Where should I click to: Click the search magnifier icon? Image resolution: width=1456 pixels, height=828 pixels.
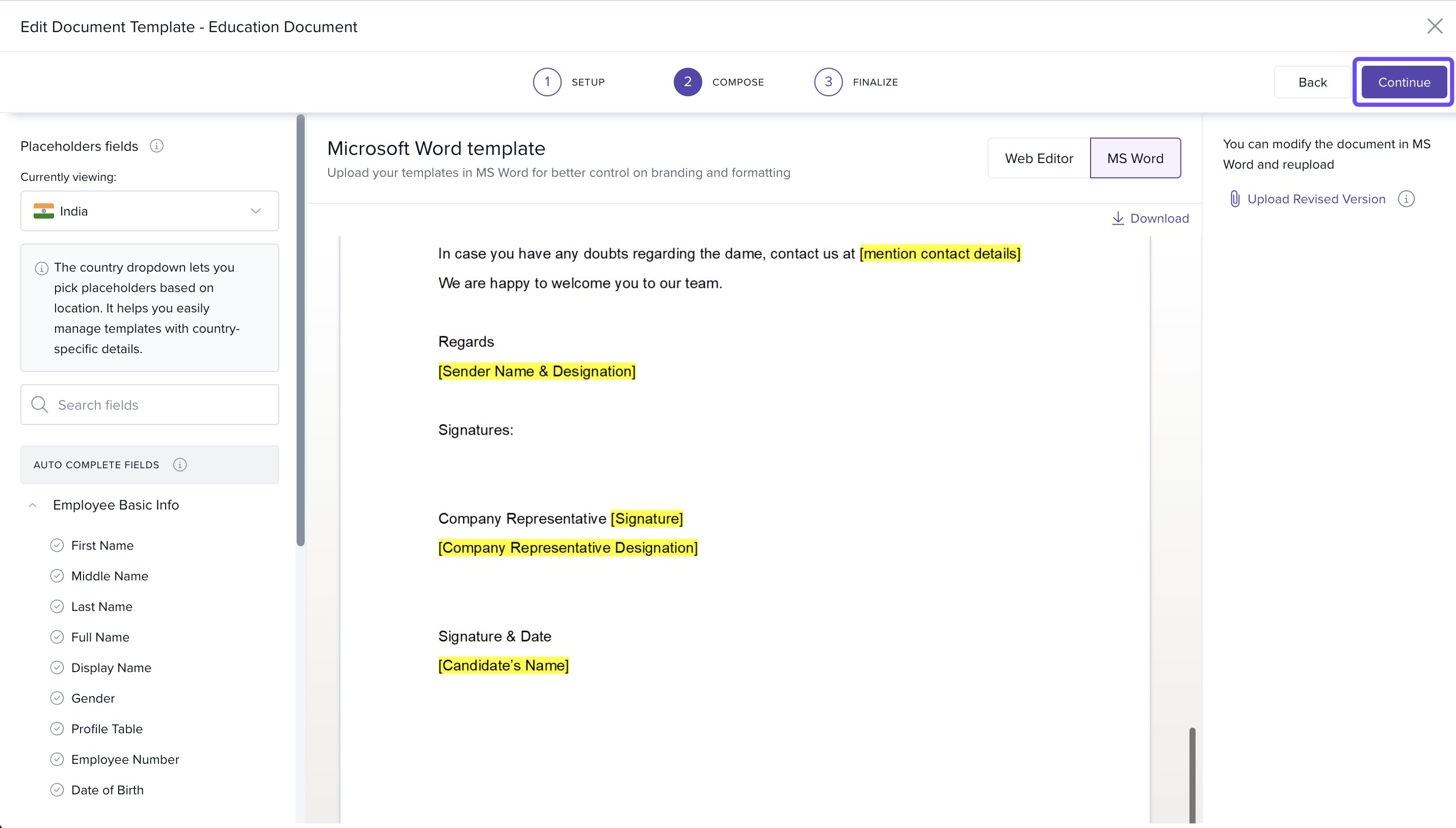point(39,405)
